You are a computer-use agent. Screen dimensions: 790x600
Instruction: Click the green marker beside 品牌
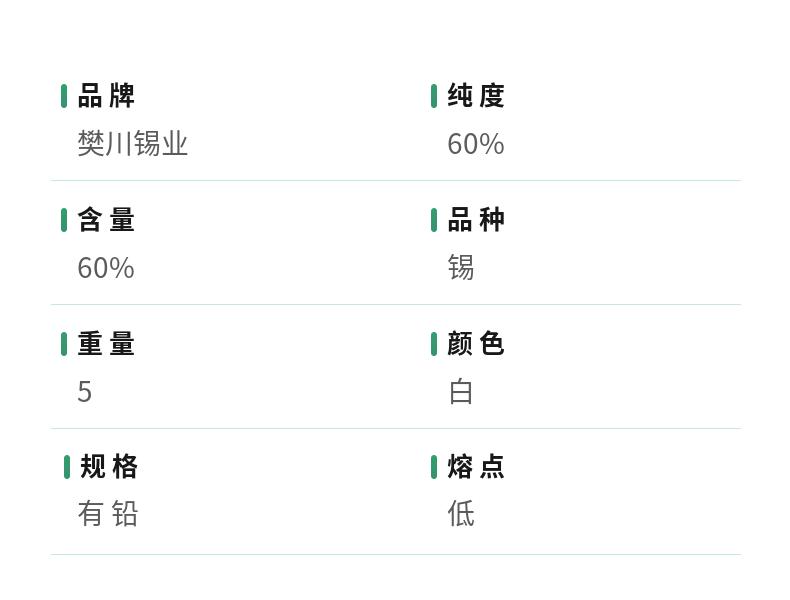pos(64,96)
